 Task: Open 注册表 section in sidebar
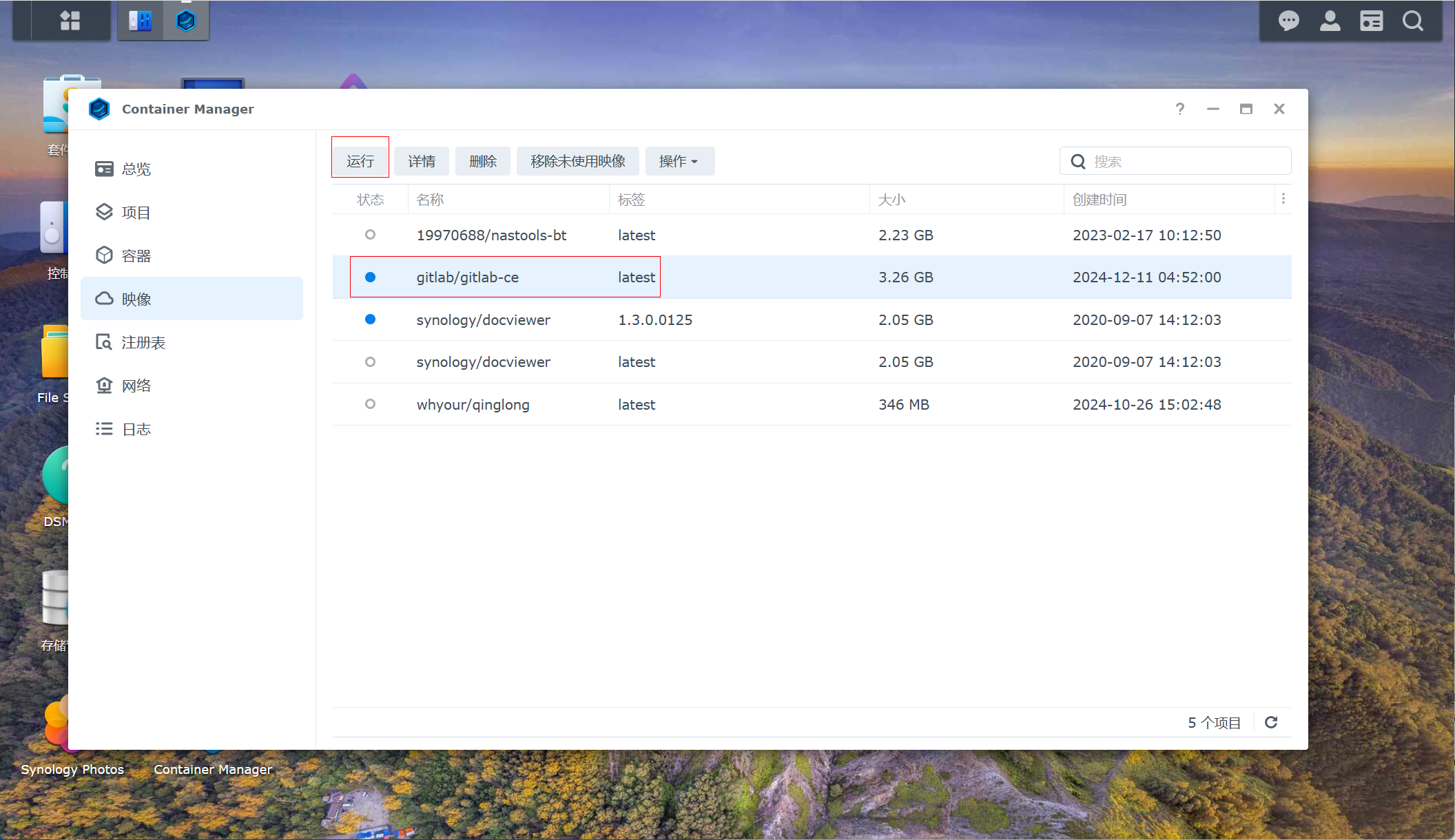click(143, 342)
